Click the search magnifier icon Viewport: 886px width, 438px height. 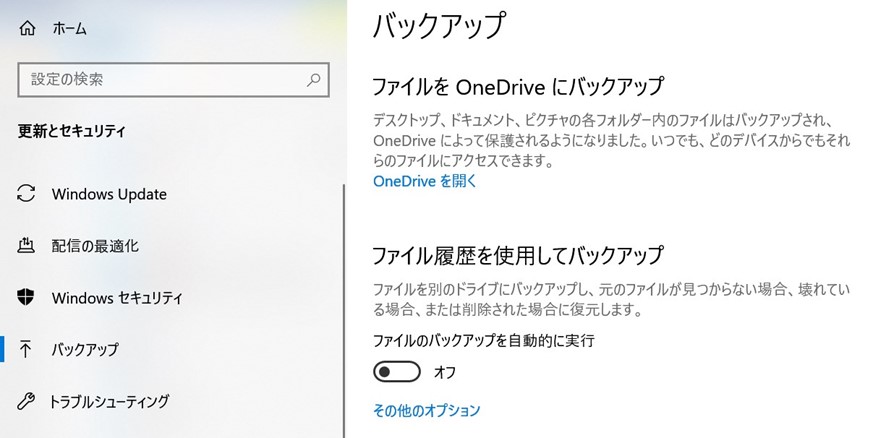click(313, 80)
